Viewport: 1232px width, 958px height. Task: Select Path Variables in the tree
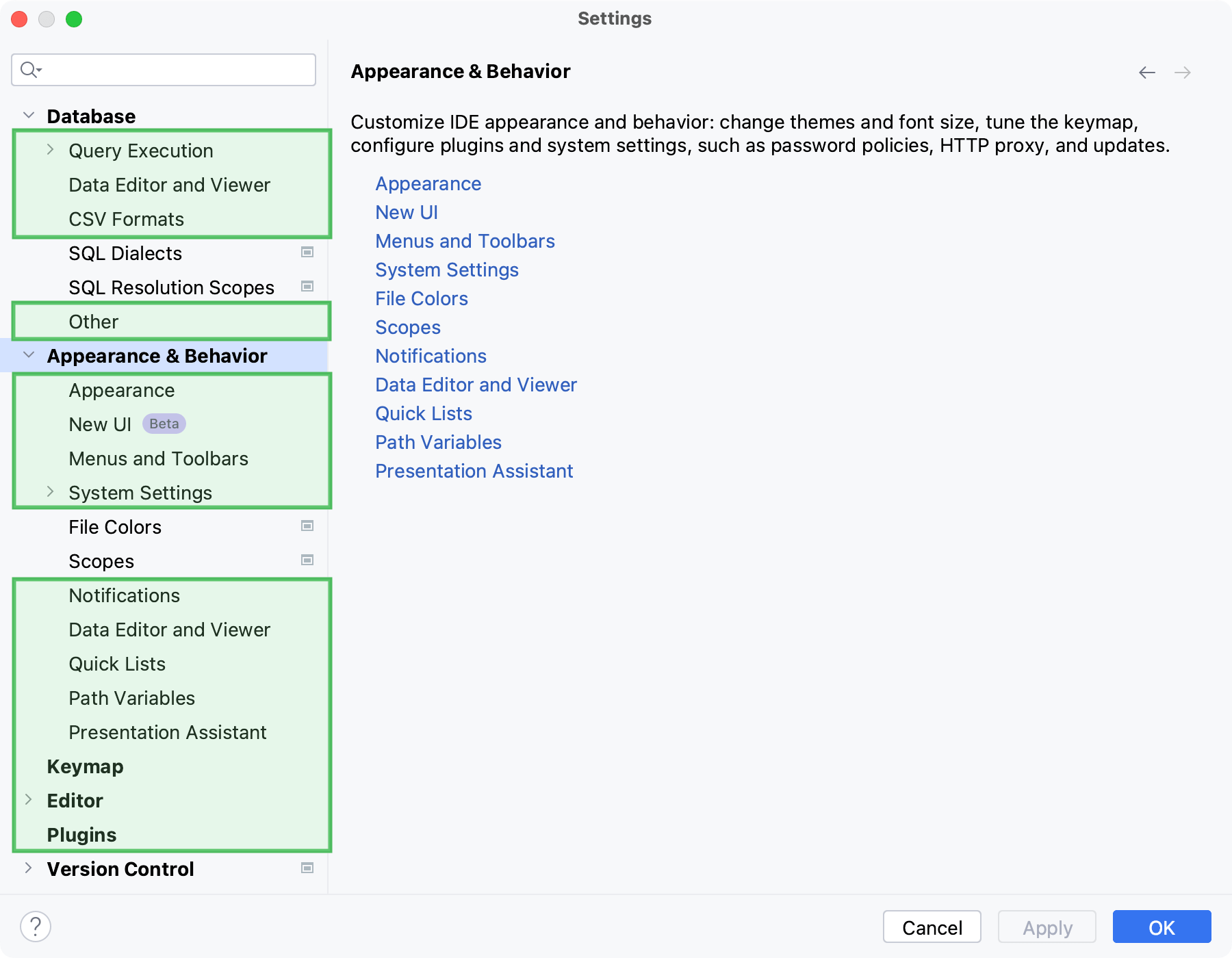pos(132,698)
